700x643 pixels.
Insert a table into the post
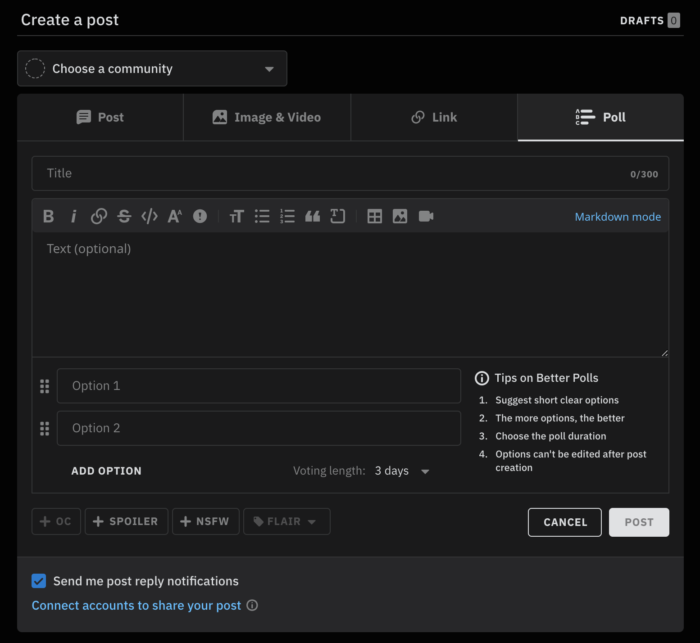pos(375,216)
